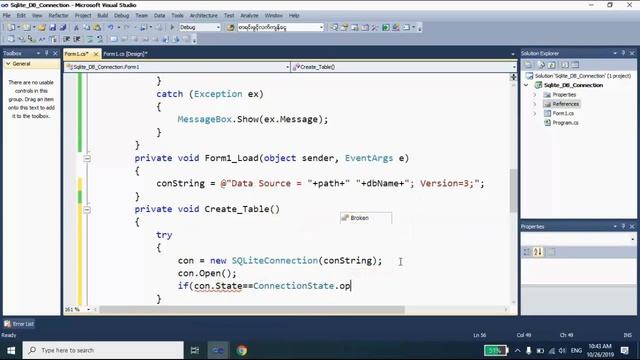Screen dimensions: 640x360
Task: Open Google Chrome from the taskbar
Action: tap(242, 350)
